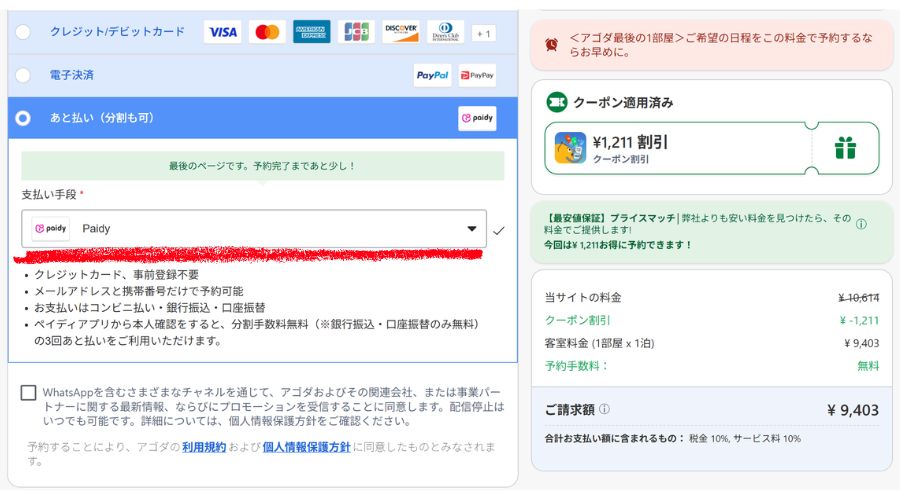This screenshot has height=500, width=900.
Task: Click the paidy logo inside dropdown field
Action: (x=51, y=228)
